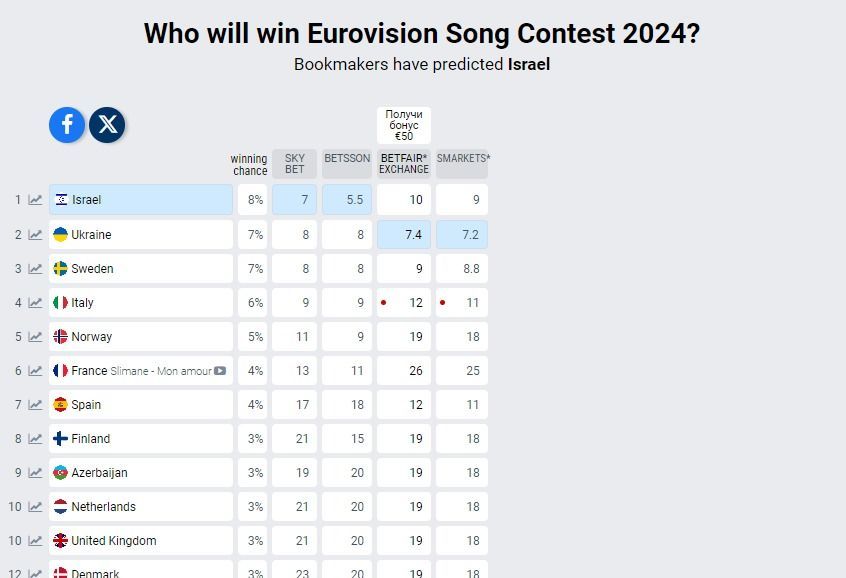Screen dimensions: 846x578
Task: Click the trend graph icon beside Sweden
Action: (x=35, y=269)
